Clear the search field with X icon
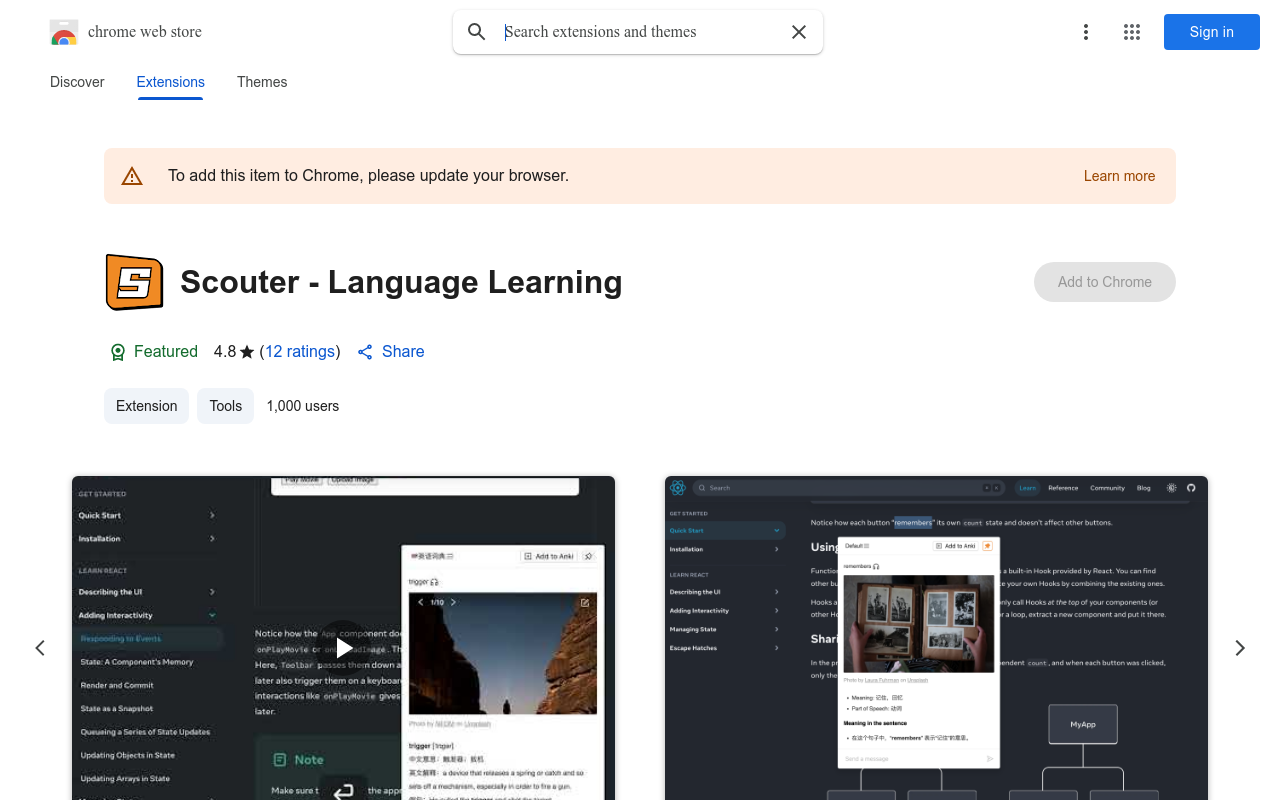This screenshot has width=1280, height=800. click(x=799, y=32)
